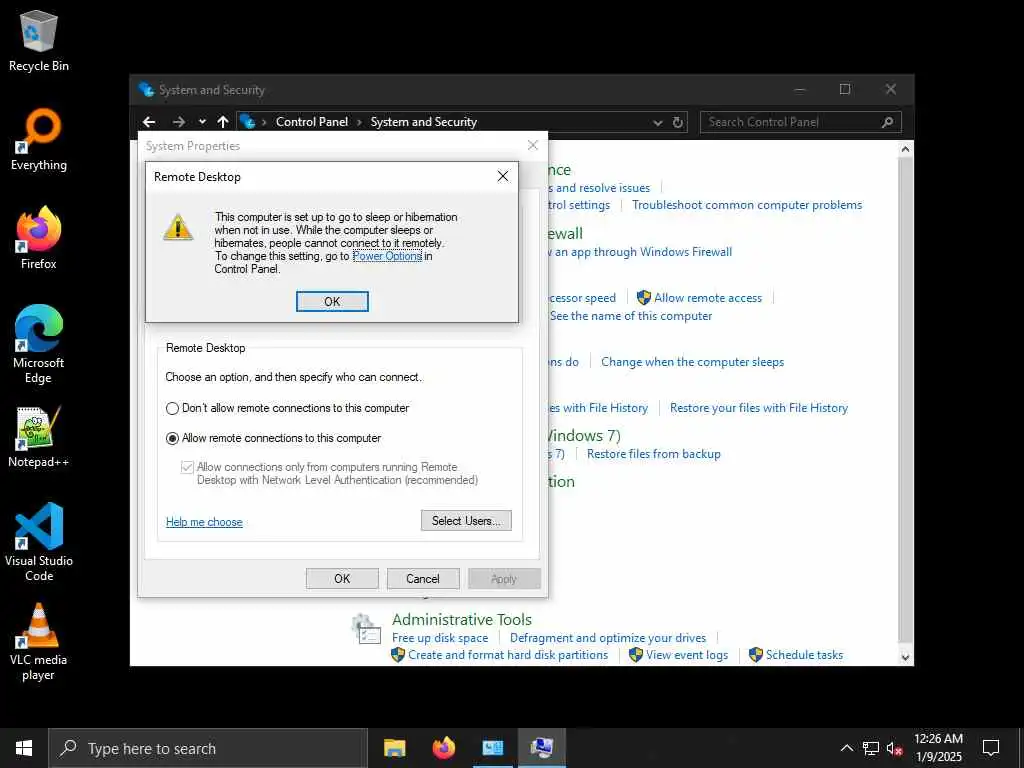This screenshot has height=768, width=1024.
Task: Open Change when the computer sleeps
Action: 692,362
